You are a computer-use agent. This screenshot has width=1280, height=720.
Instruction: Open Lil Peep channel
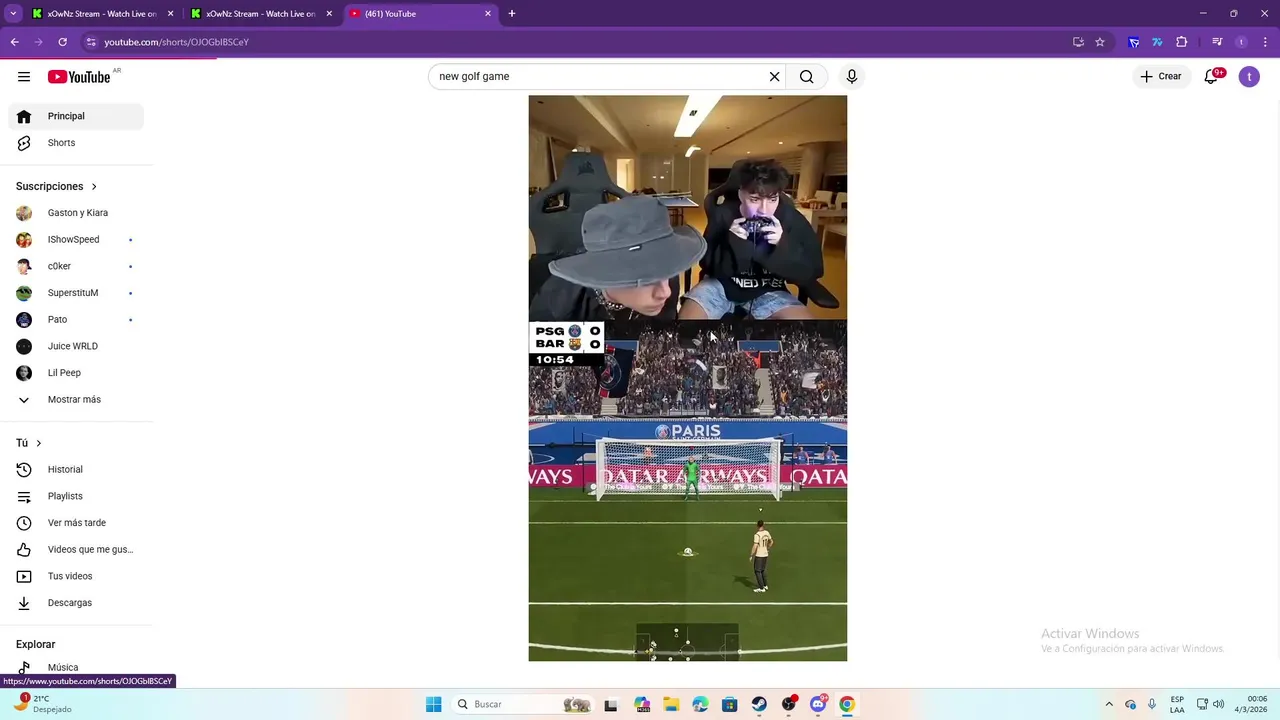point(76,373)
